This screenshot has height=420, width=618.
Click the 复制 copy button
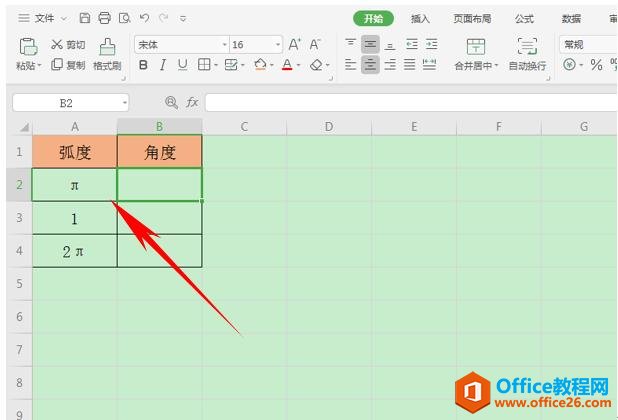coord(68,65)
